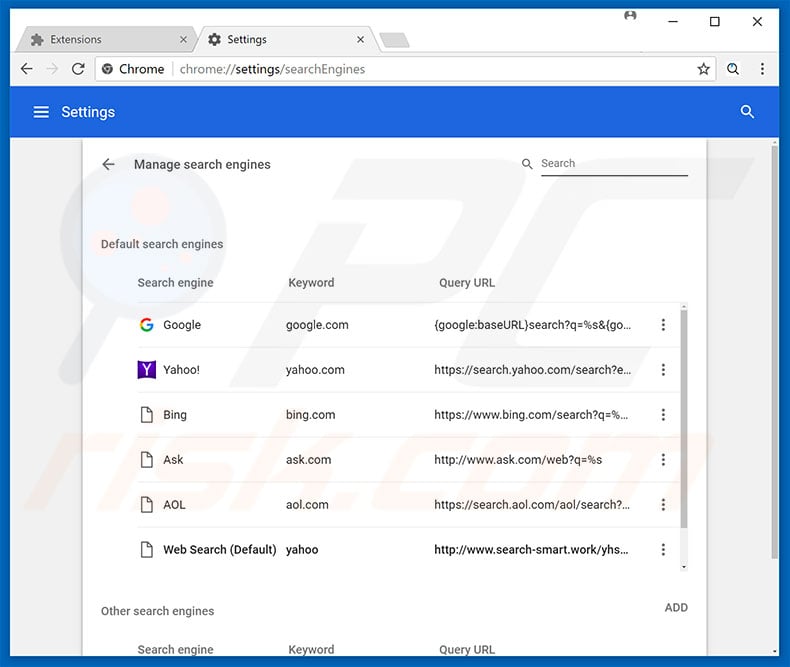Click the page vertical scrollbar
Viewport: 790px width, 667px height.
774,351
